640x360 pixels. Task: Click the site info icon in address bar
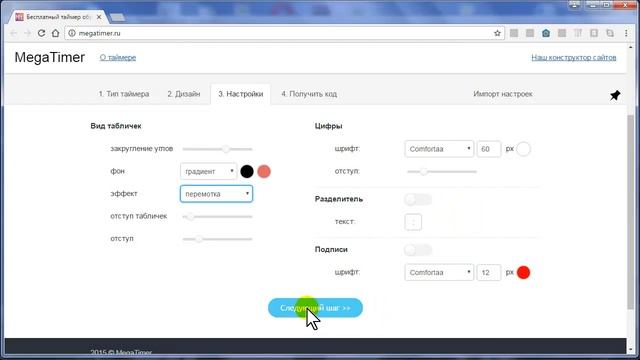pyautogui.click(x=72, y=33)
